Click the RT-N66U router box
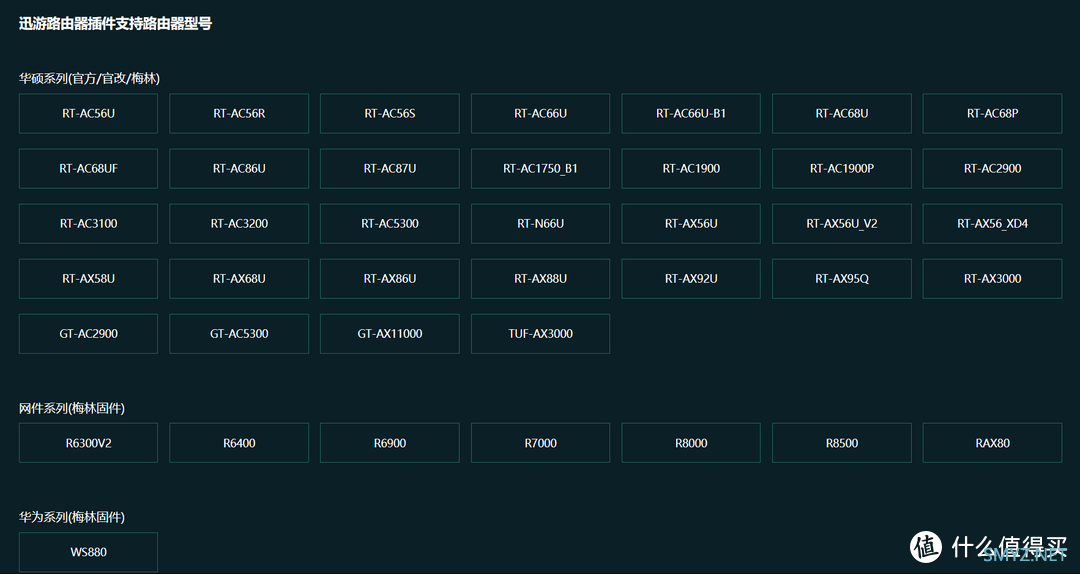Viewport: 1080px width, 574px height. point(541,224)
